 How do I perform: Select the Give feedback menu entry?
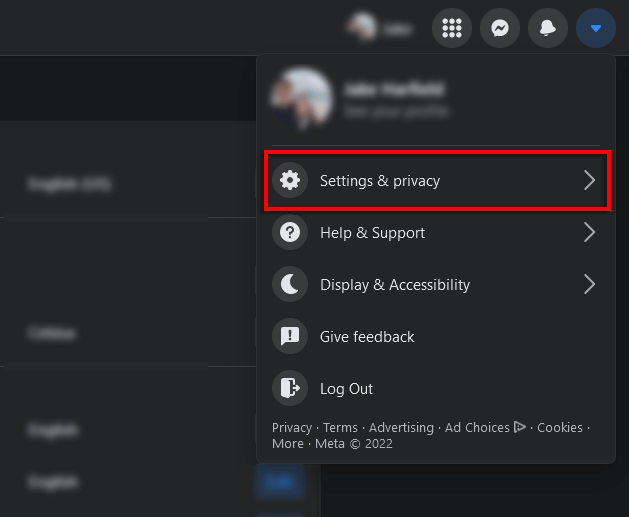[367, 337]
